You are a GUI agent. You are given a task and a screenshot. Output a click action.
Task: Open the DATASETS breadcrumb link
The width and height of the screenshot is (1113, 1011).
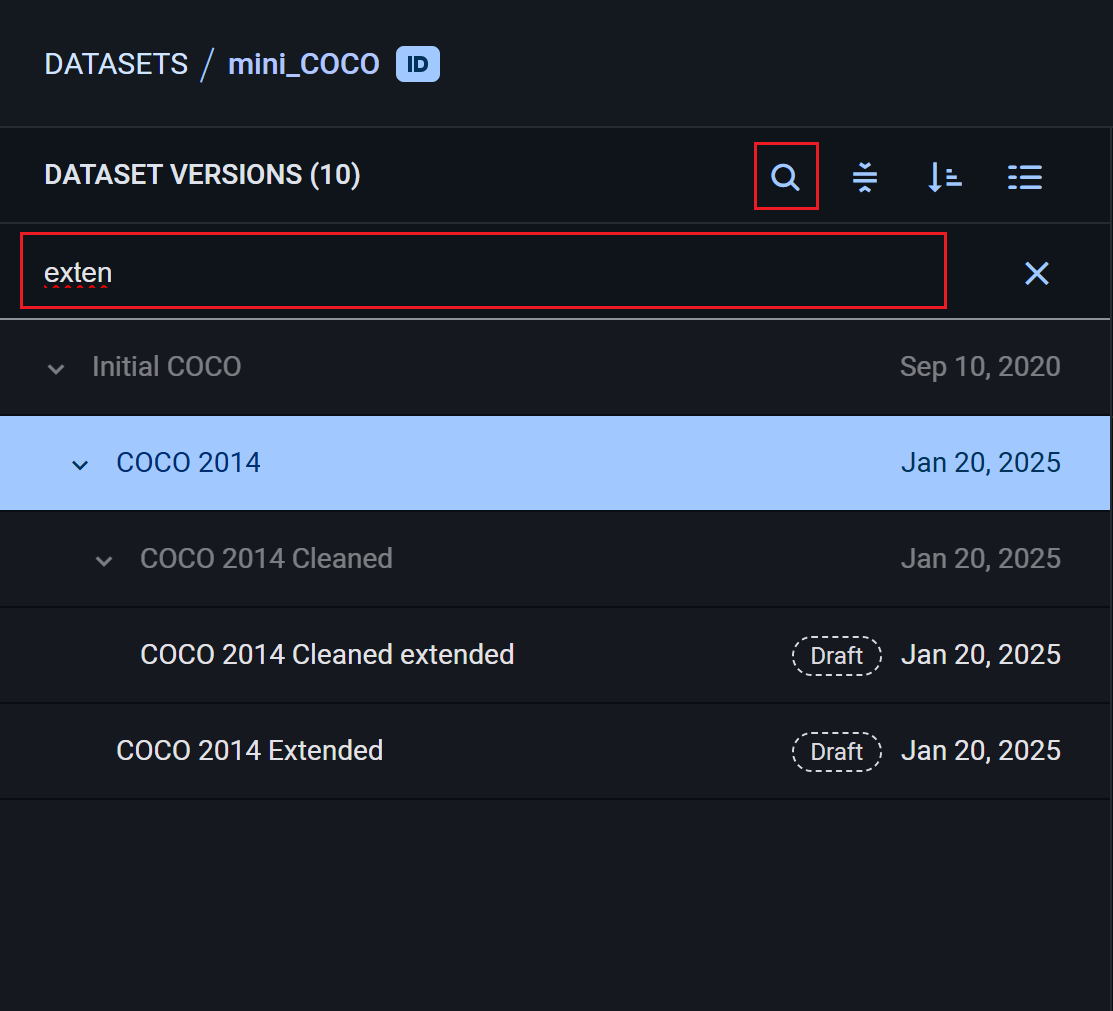tap(115, 63)
